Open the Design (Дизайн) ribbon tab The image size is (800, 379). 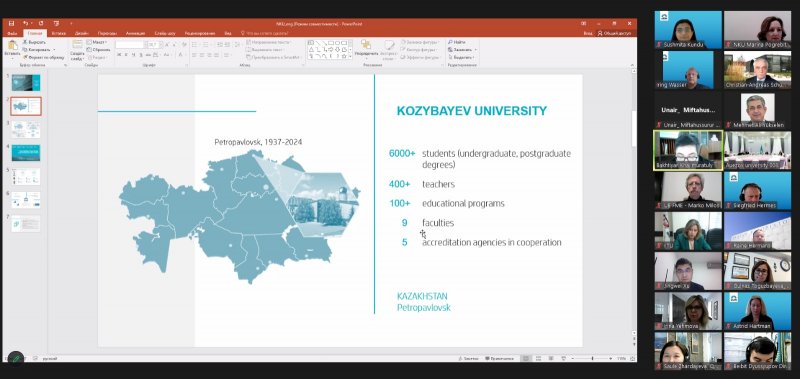pos(82,33)
